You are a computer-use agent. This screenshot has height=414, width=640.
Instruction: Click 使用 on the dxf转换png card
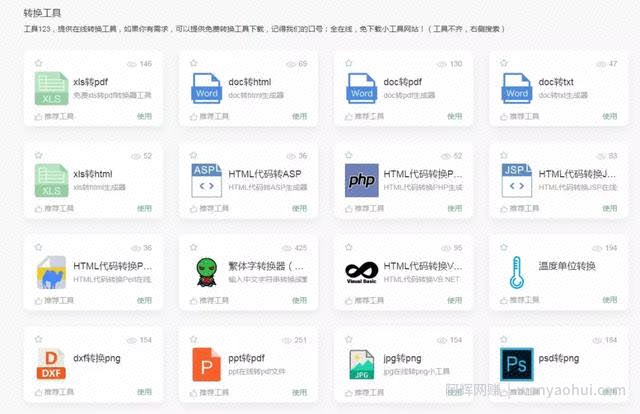pos(144,392)
